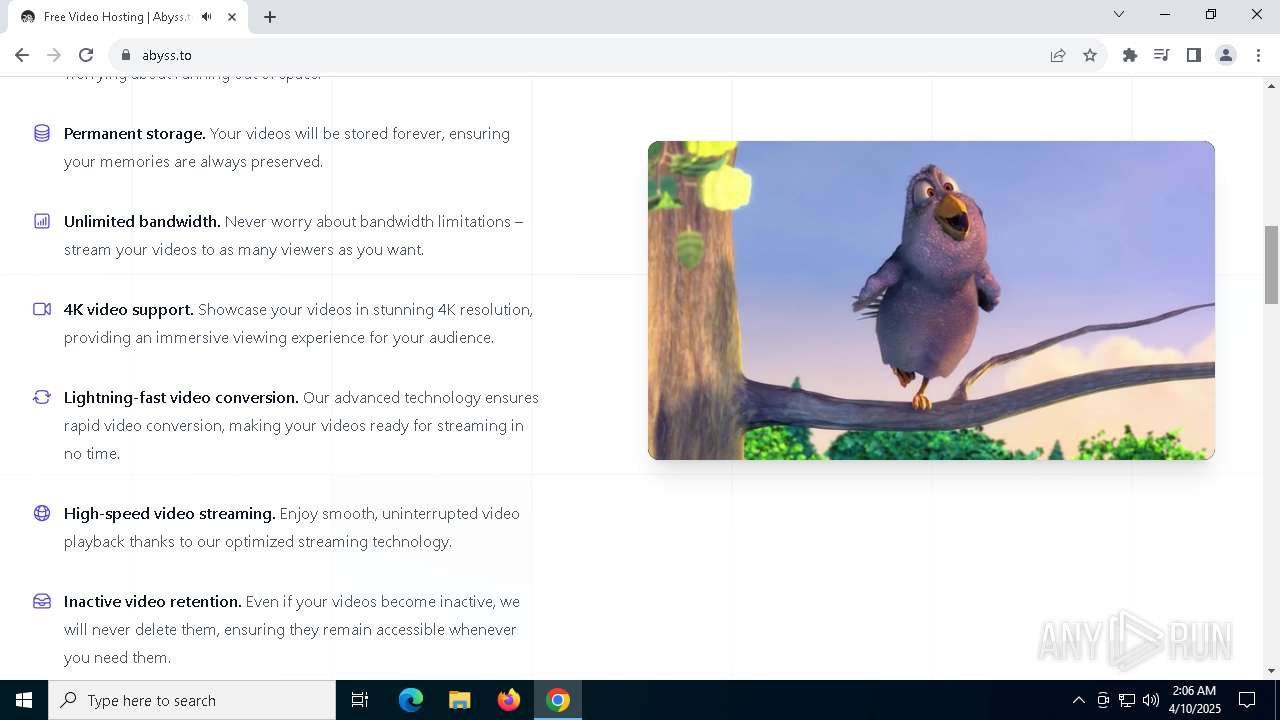The width and height of the screenshot is (1280, 720).
Task: Go back to the previous page
Action: pyautogui.click(x=22, y=55)
